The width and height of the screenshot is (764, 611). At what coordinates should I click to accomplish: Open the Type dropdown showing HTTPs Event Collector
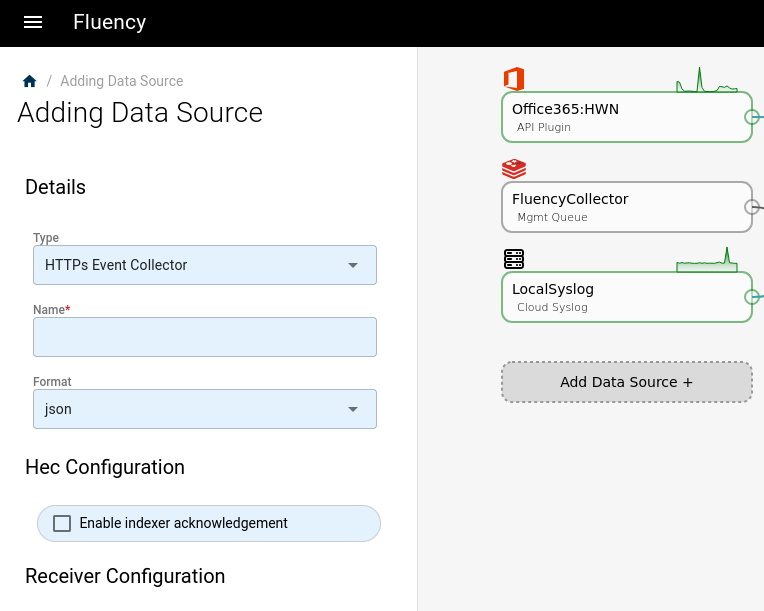(x=205, y=265)
